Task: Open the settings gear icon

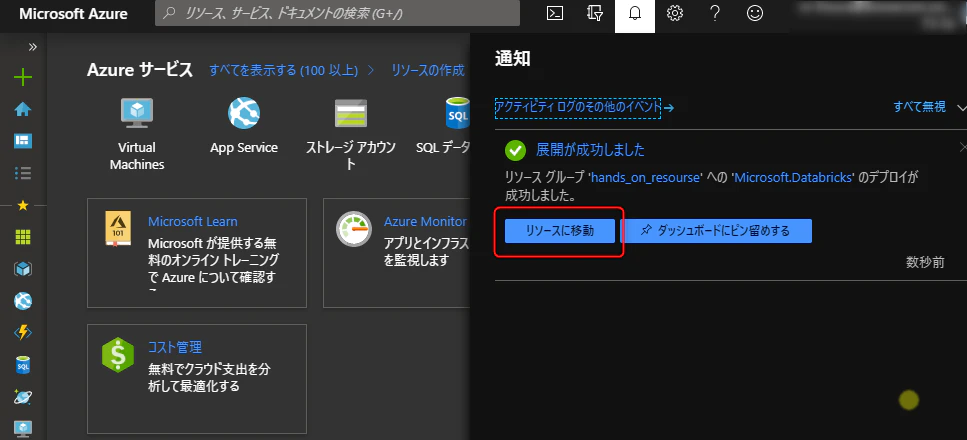Action: (x=675, y=14)
